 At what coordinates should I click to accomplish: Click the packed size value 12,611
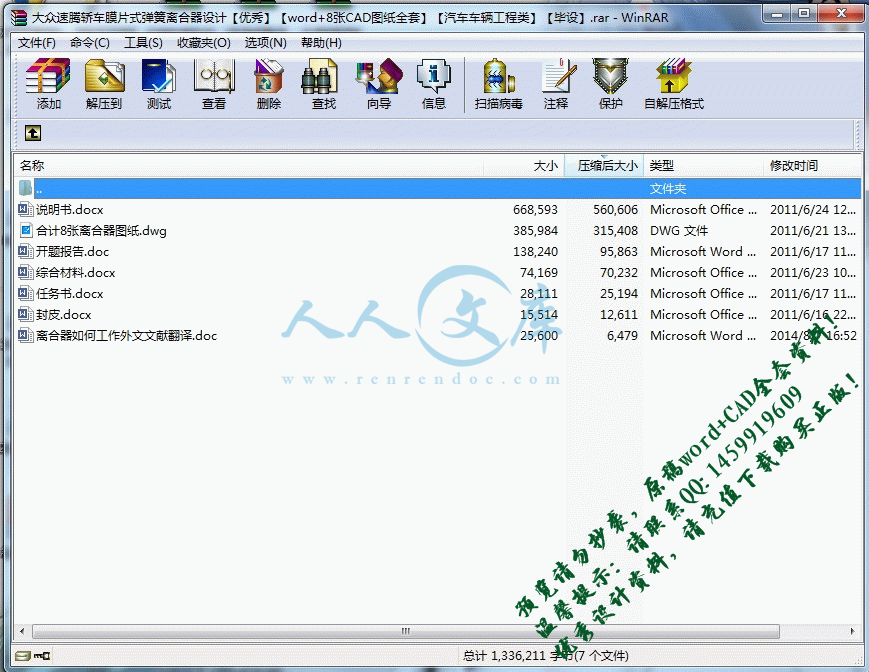619,315
